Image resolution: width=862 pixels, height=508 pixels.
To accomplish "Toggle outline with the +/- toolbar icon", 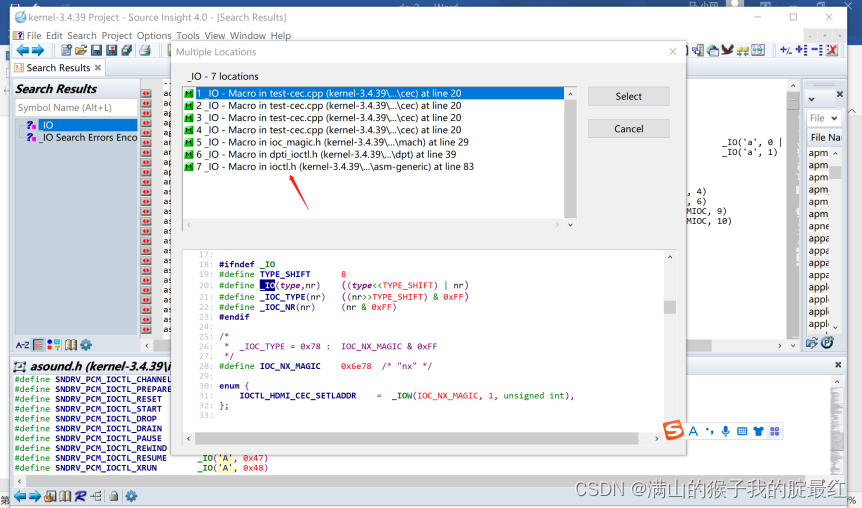I will [786, 50].
